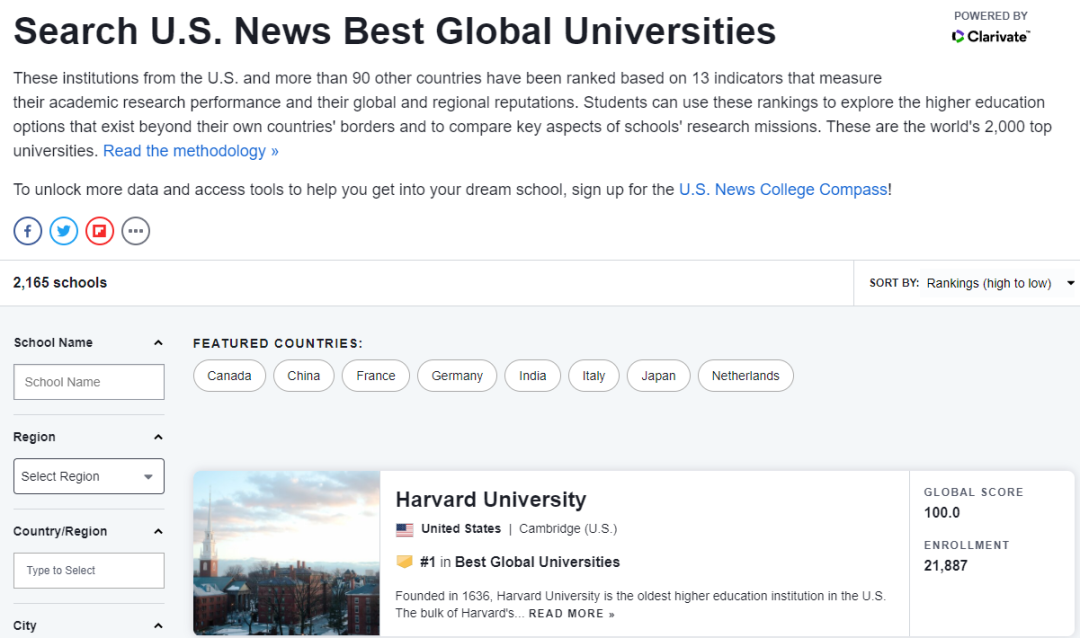1080x638 pixels.
Task: Click the Global Score value 100.0
Action: (942, 513)
